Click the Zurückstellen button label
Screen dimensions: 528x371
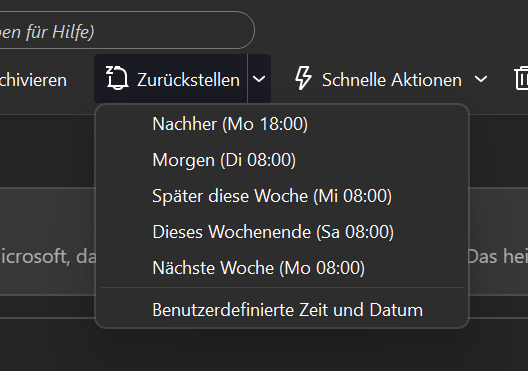pyautogui.click(x=188, y=80)
